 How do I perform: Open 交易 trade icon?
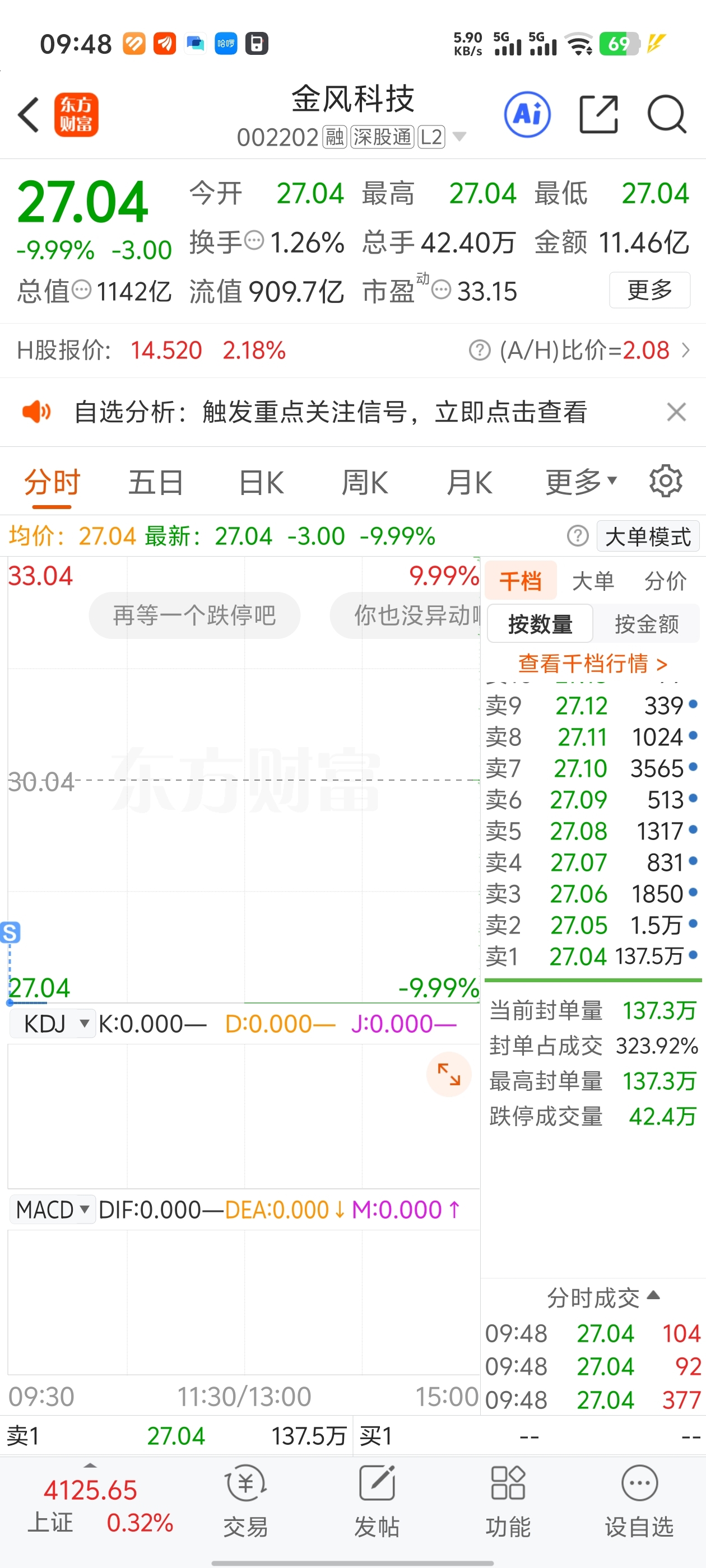pyautogui.click(x=245, y=1501)
